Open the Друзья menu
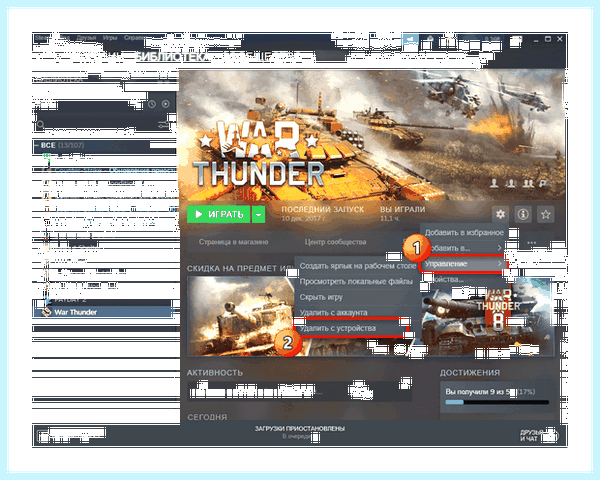Screen dimensions: 600x480 click(86, 38)
